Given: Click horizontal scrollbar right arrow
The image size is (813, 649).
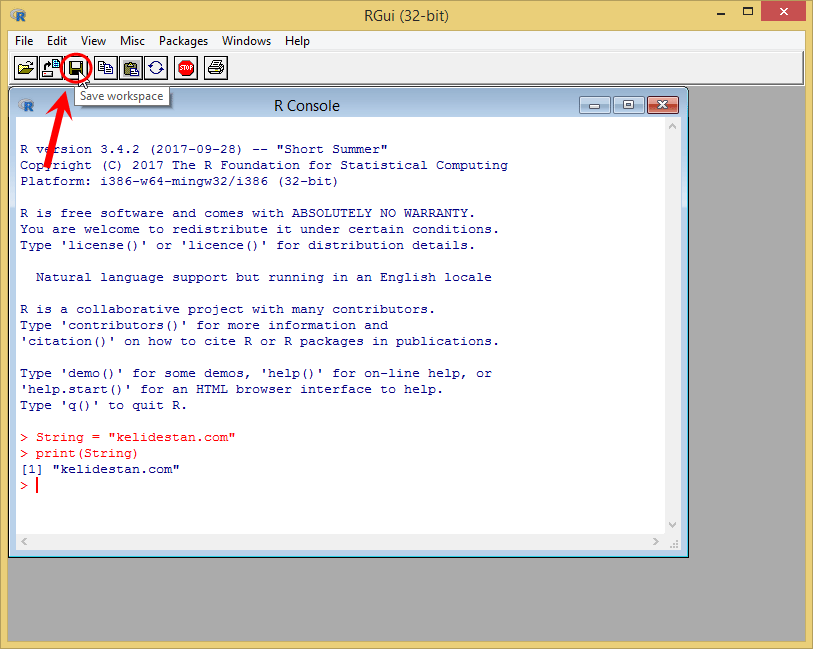Looking at the screenshot, I should 655,542.
